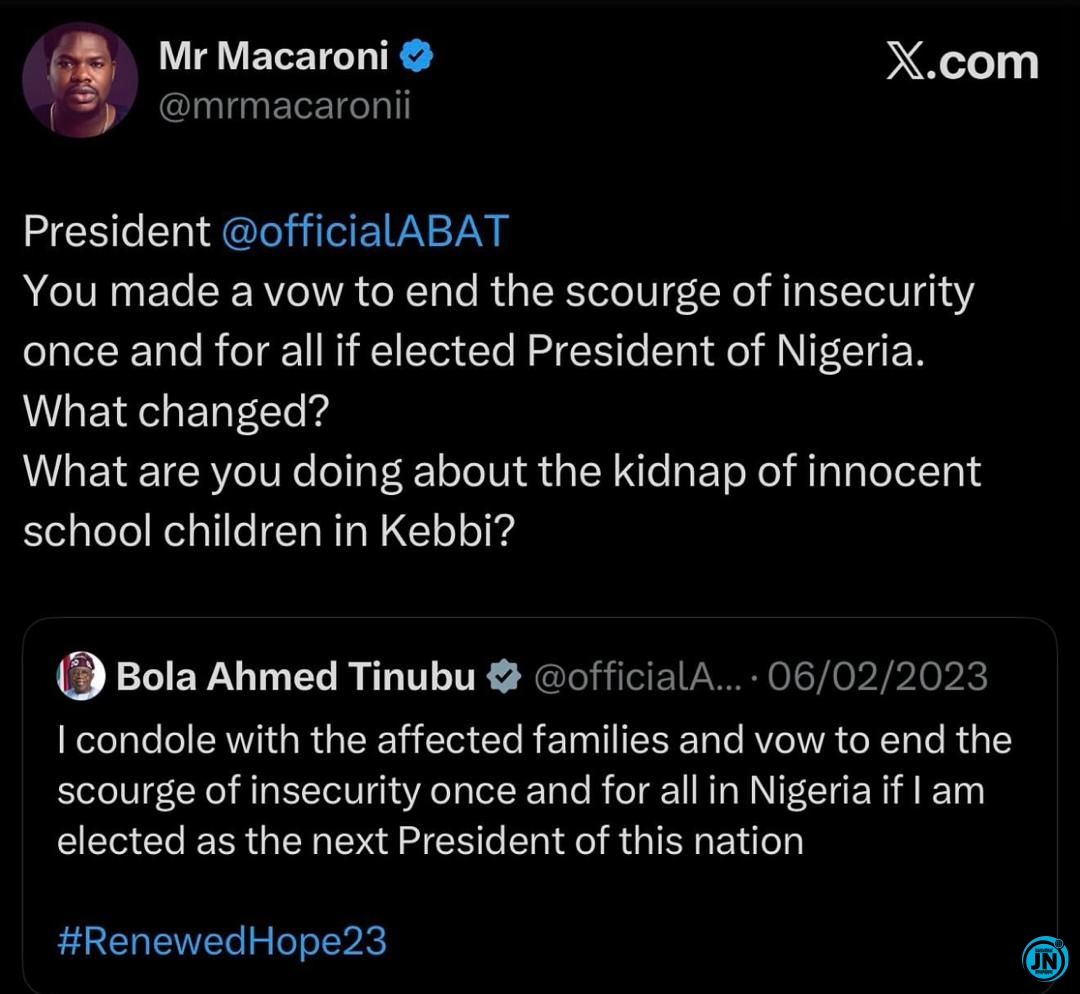Viewport: 1080px width, 994px height.
Task: Click the Mr Macaroni display name
Action: (273, 58)
